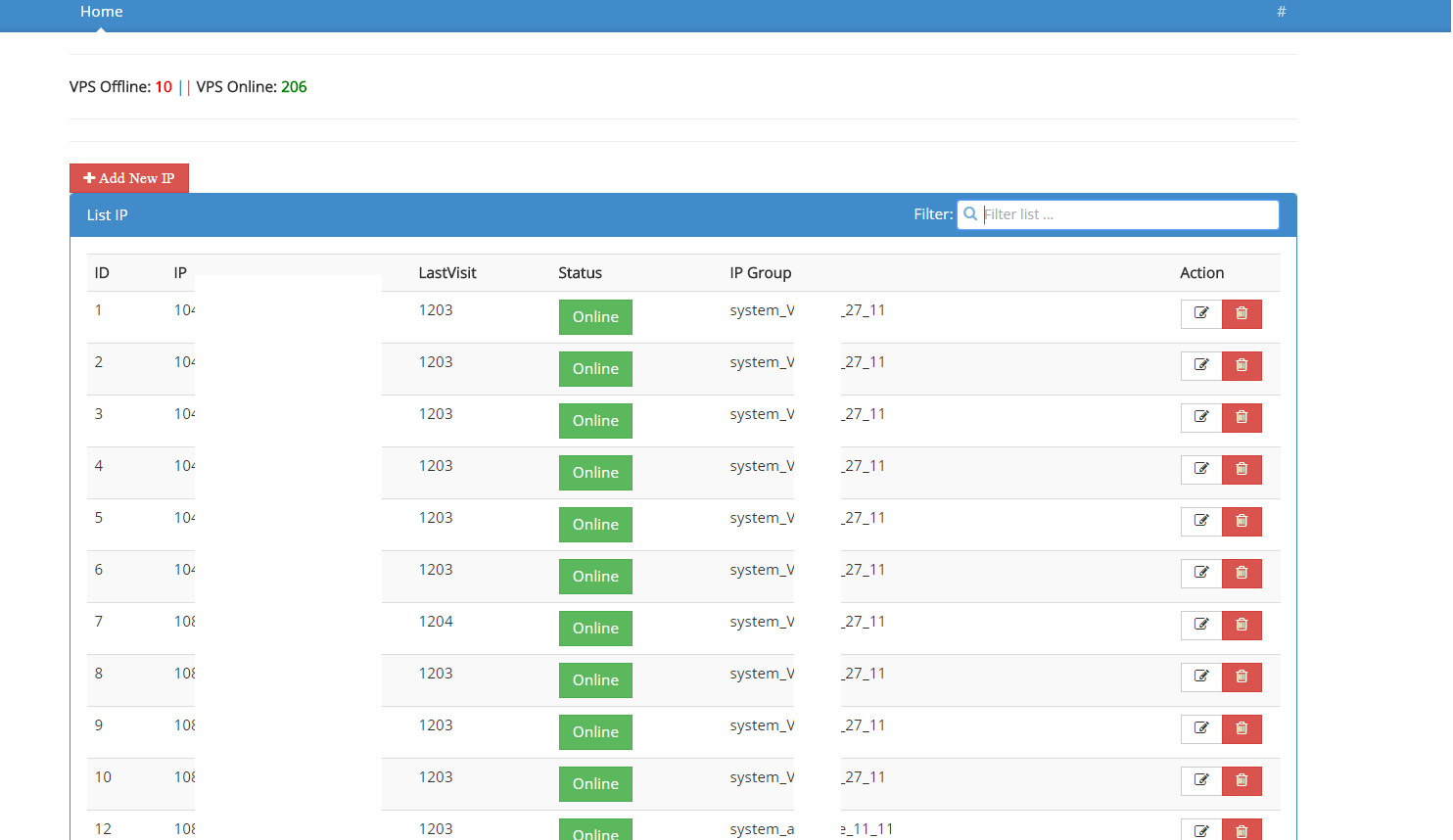Image resolution: width=1453 pixels, height=840 pixels.
Task: Select the LastVisit value 1203 in row 1
Action: 436,310
